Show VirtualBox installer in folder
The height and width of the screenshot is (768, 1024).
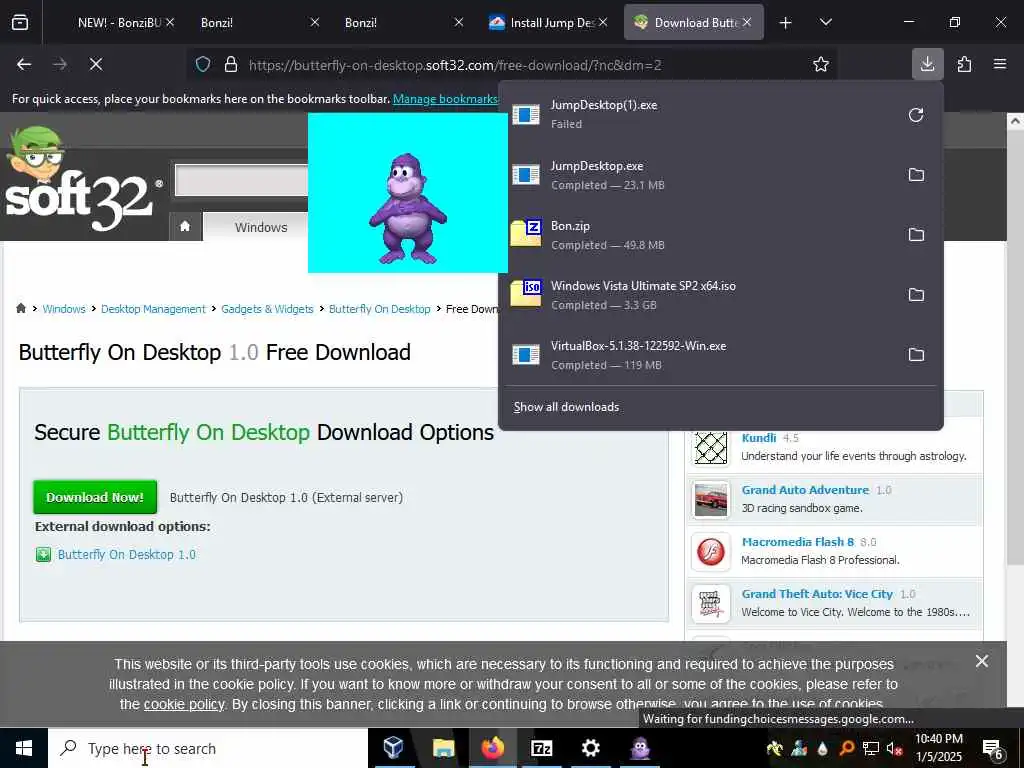point(916,355)
